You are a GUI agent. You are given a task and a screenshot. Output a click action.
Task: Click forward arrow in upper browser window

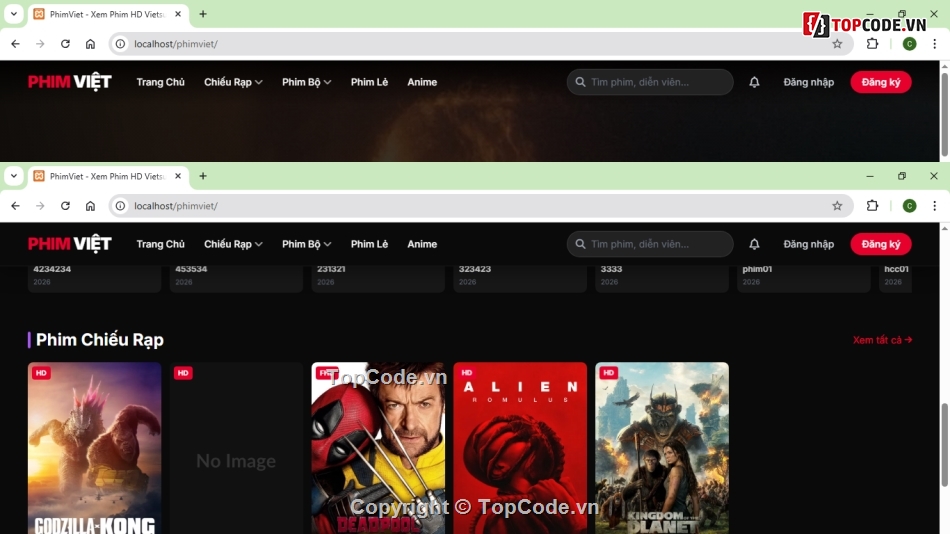[40, 44]
